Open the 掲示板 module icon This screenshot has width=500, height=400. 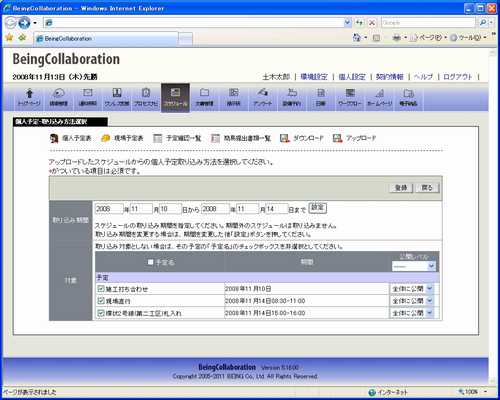[x=233, y=97]
